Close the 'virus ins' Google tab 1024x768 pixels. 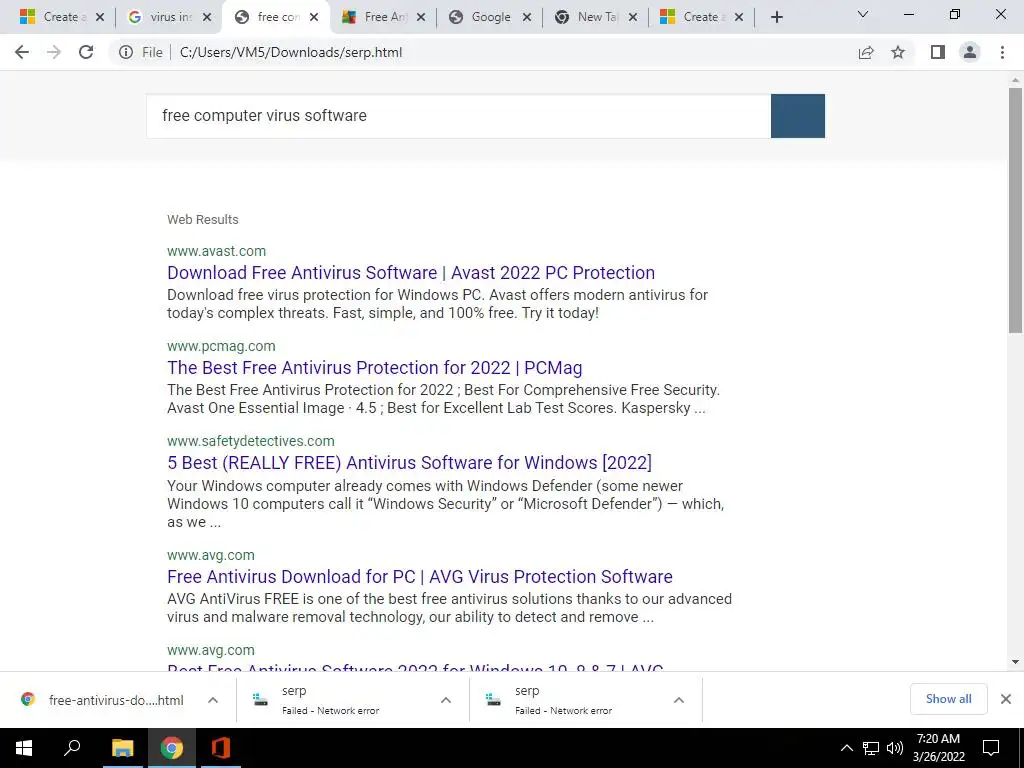click(207, 17)
